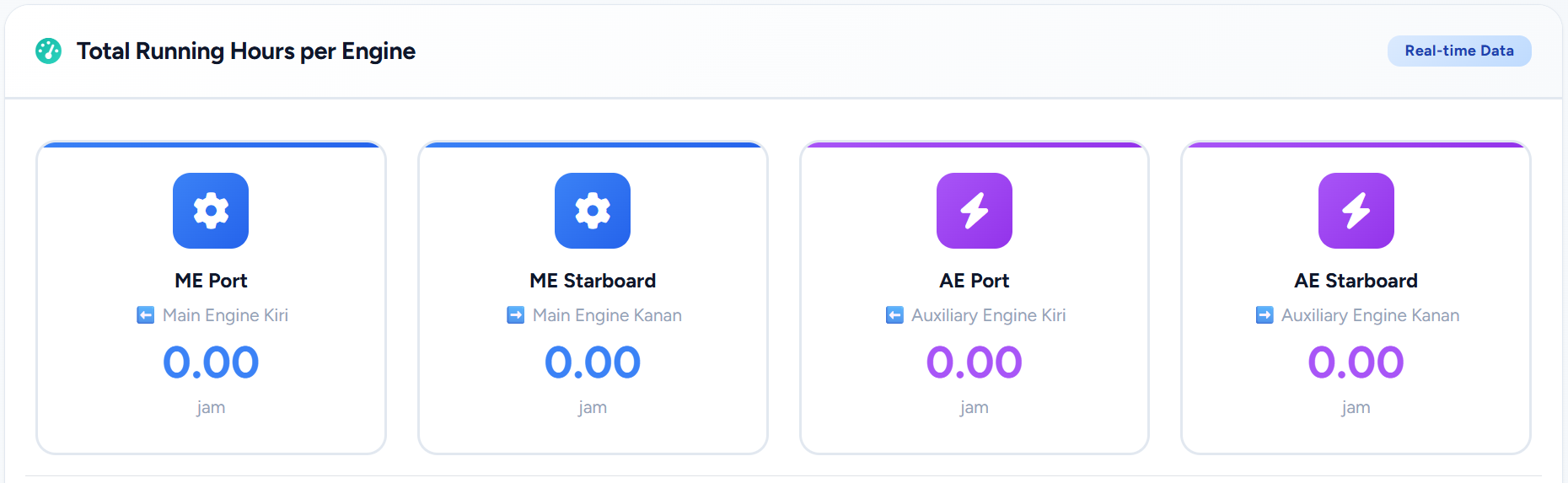Click the Auxiliary Engine Kanan subtitle text
Image resolution: width=1568 pixels, height=483 pixels.
coord(1370,315)
